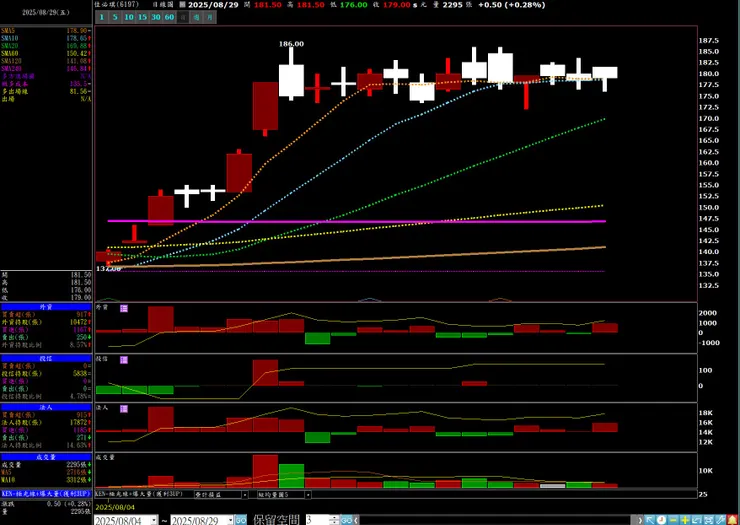The image size is (740, 525).
Task: Click the 成交量 2295張 row
Action: point(46,465)
